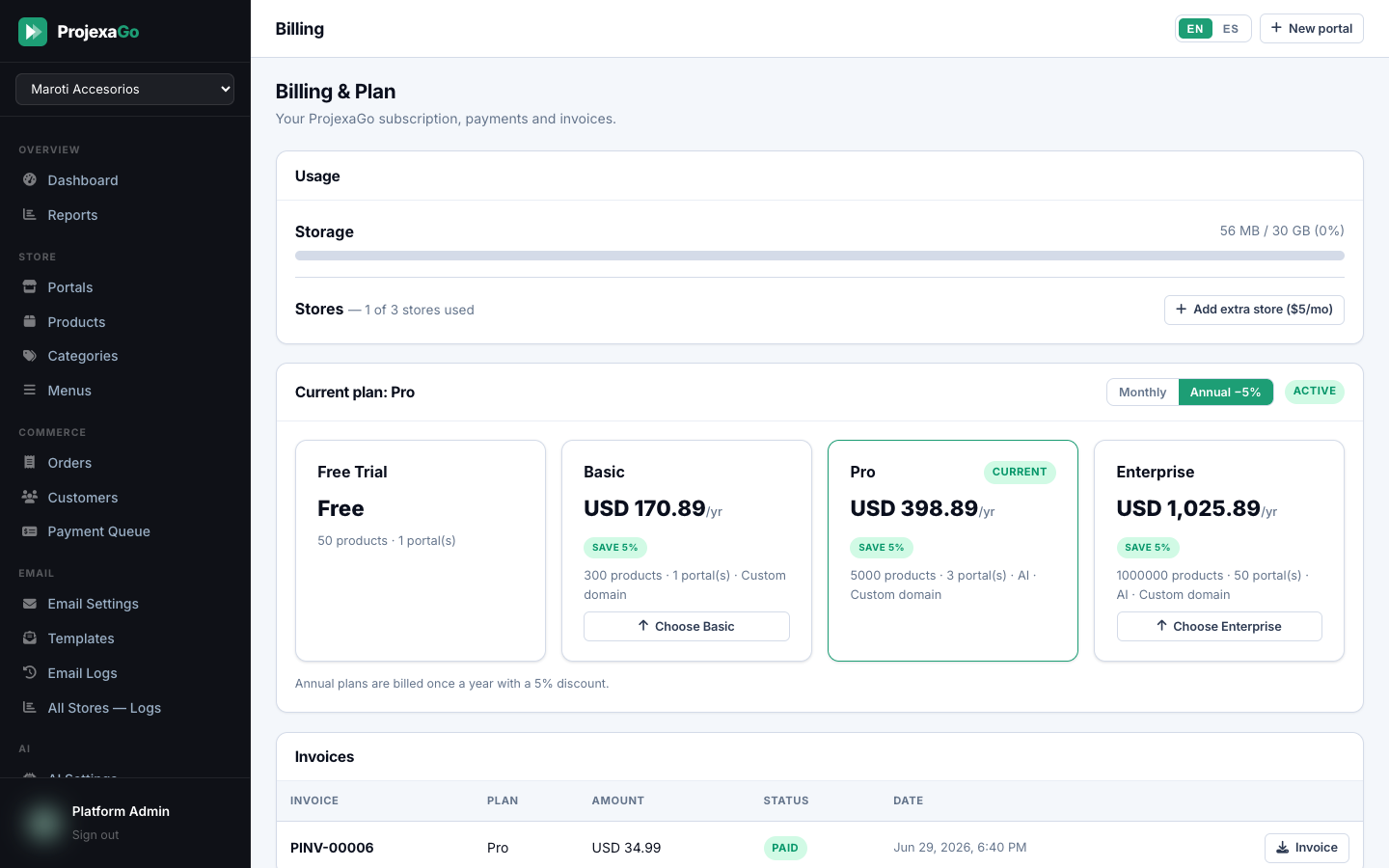Click the Menus hamburger icon
Viewport: 1389px width, 868px height.
click(30, 390)
